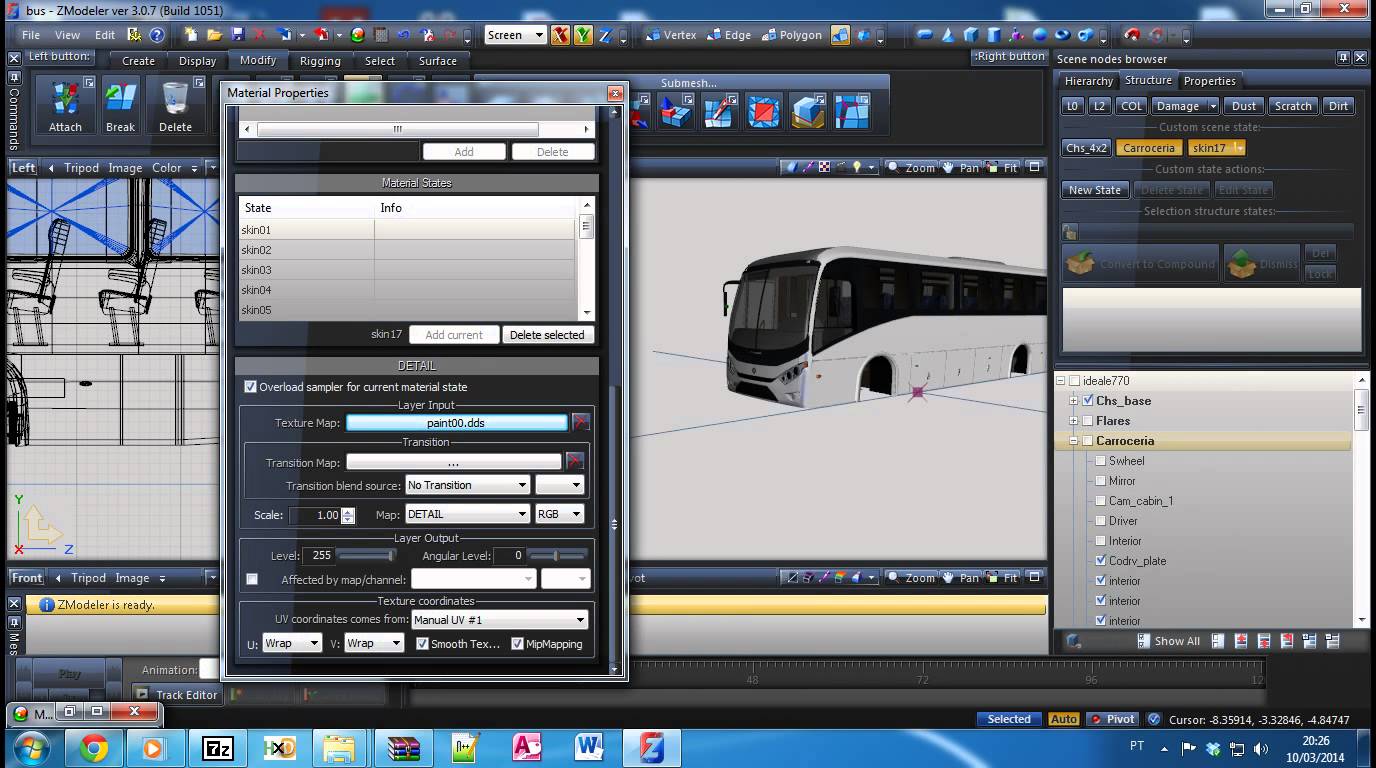The image size is (1376, 768).
Task: Open WinRAR from the taskbar
Action: click(404, 748)
